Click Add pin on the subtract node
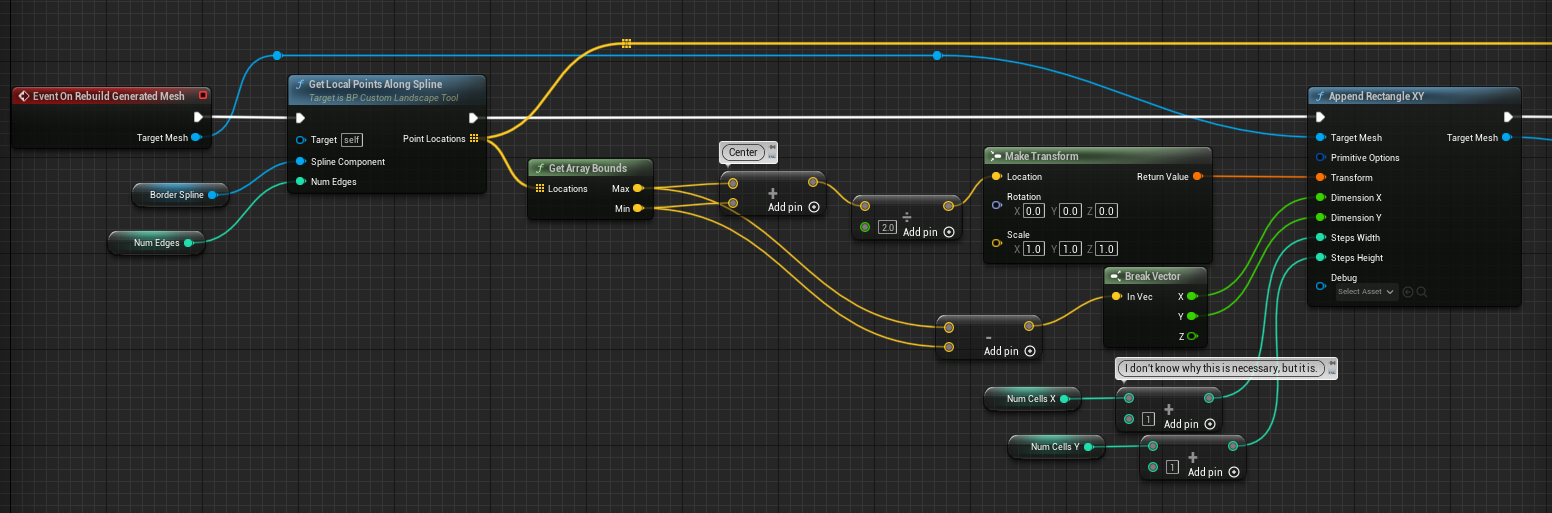 tap(1009, 351)
